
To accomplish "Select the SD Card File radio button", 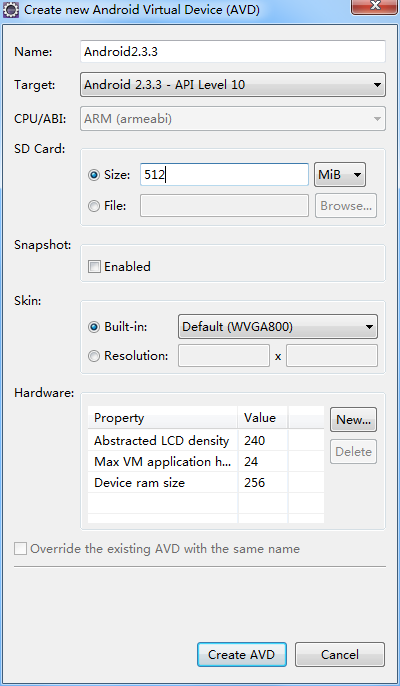I will [x=94, y=206].
